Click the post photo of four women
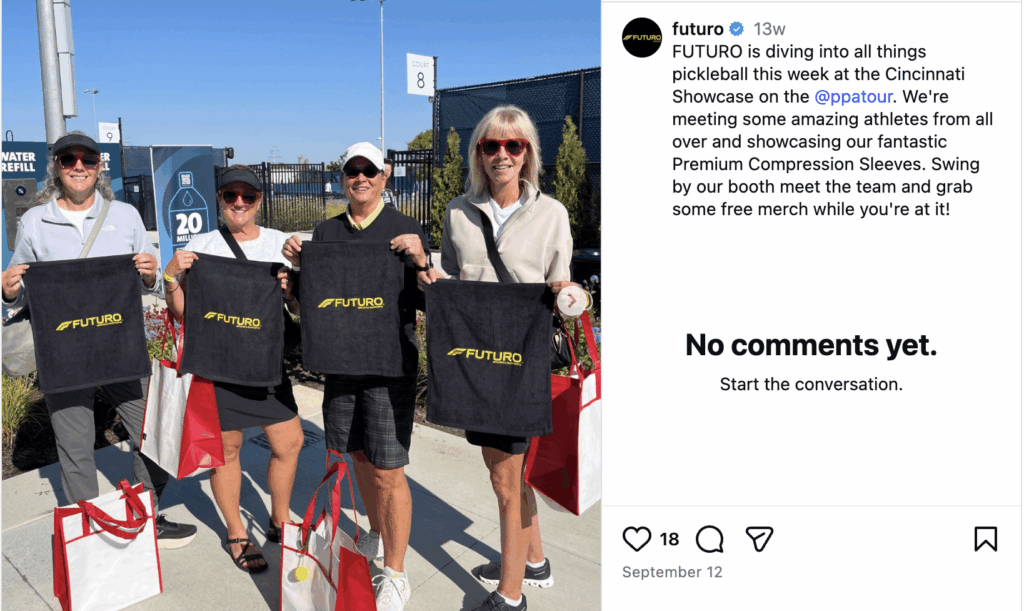Viewport: 1024px width, 611px height. coord(301,306)
